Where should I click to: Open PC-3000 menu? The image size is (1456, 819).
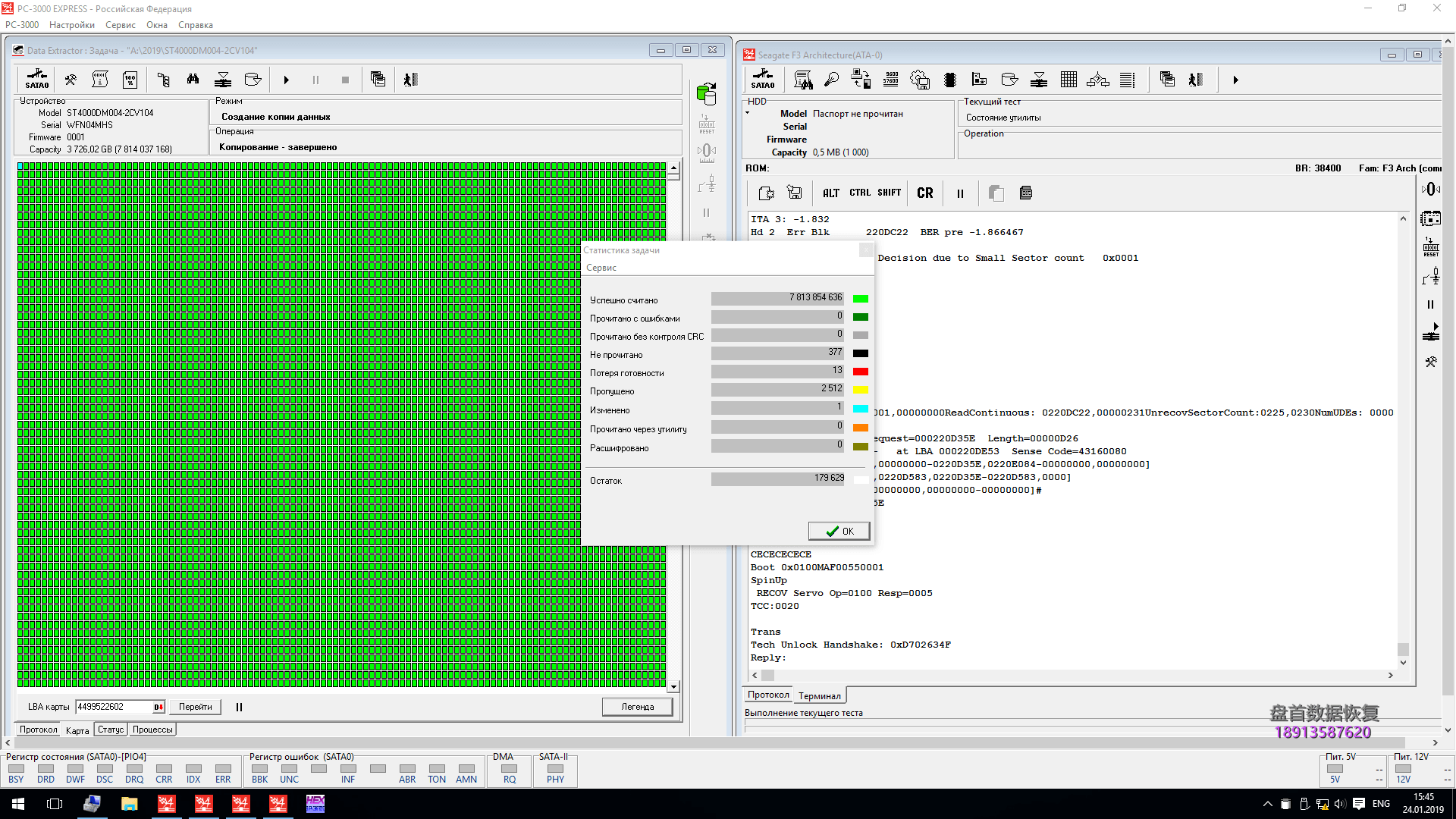[x=22, y=25]
